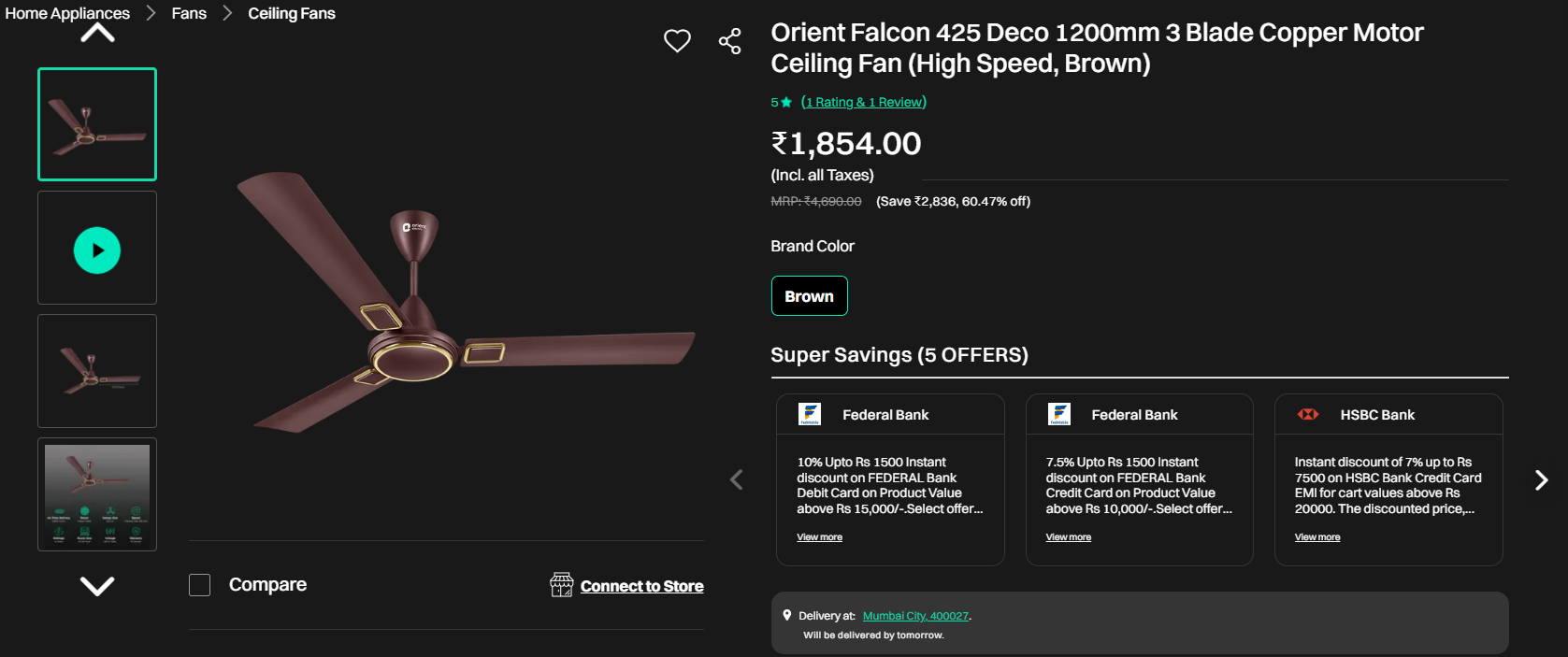Open the Home Appliances breadcrumb
Image resolution: width=1568 pixels, height=657 pixels.
pyautogui.click(x=67, y=13)
